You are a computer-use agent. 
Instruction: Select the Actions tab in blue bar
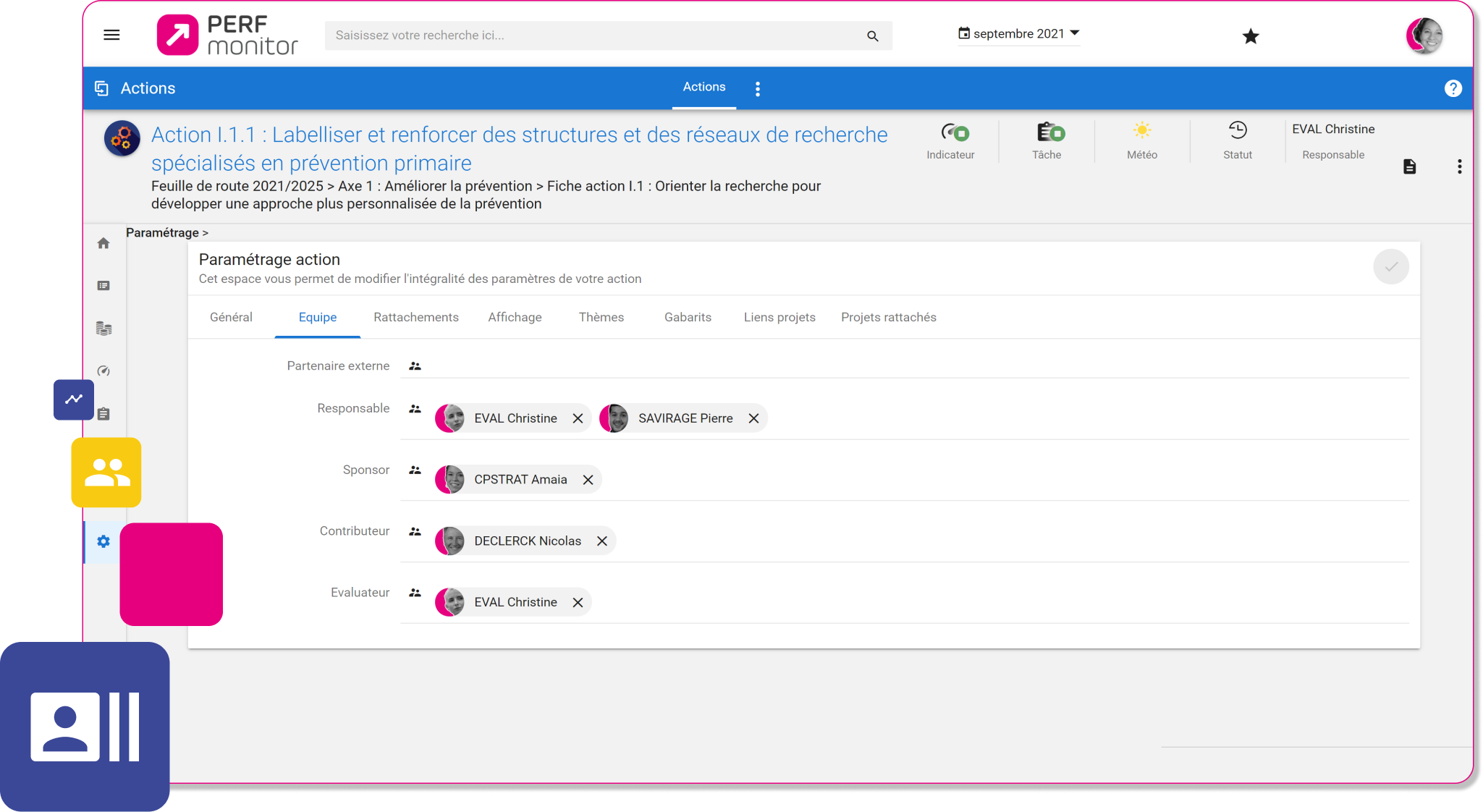pos(704,87)
